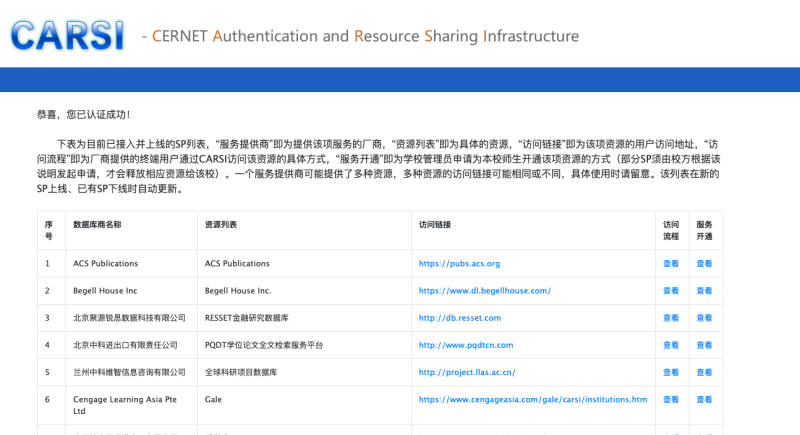800x435 pixels.
Task: Click the CARSI logo
Action: pyautogui.click(x=67, y=35)
